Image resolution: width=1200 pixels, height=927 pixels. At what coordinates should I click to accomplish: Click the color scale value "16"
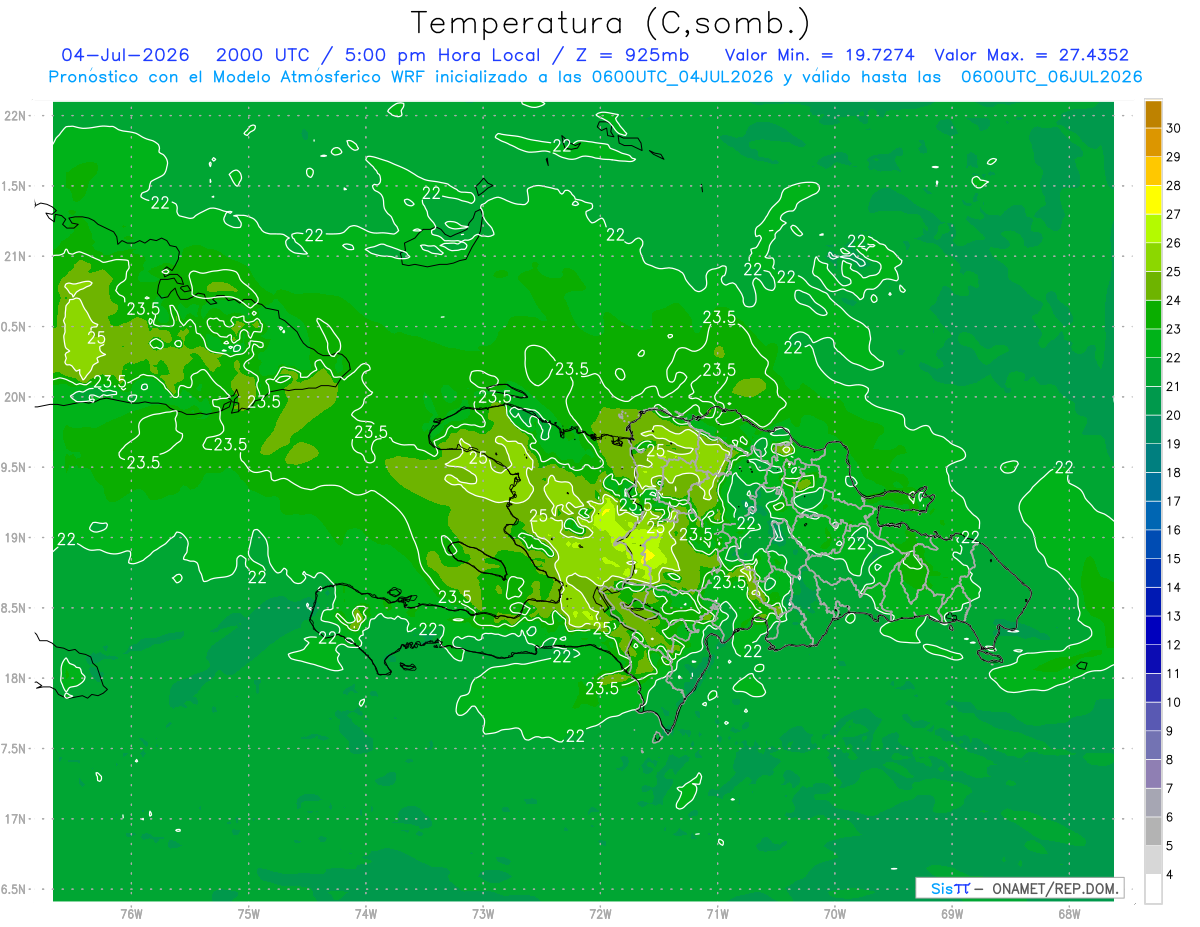[x=1174, y=530]
